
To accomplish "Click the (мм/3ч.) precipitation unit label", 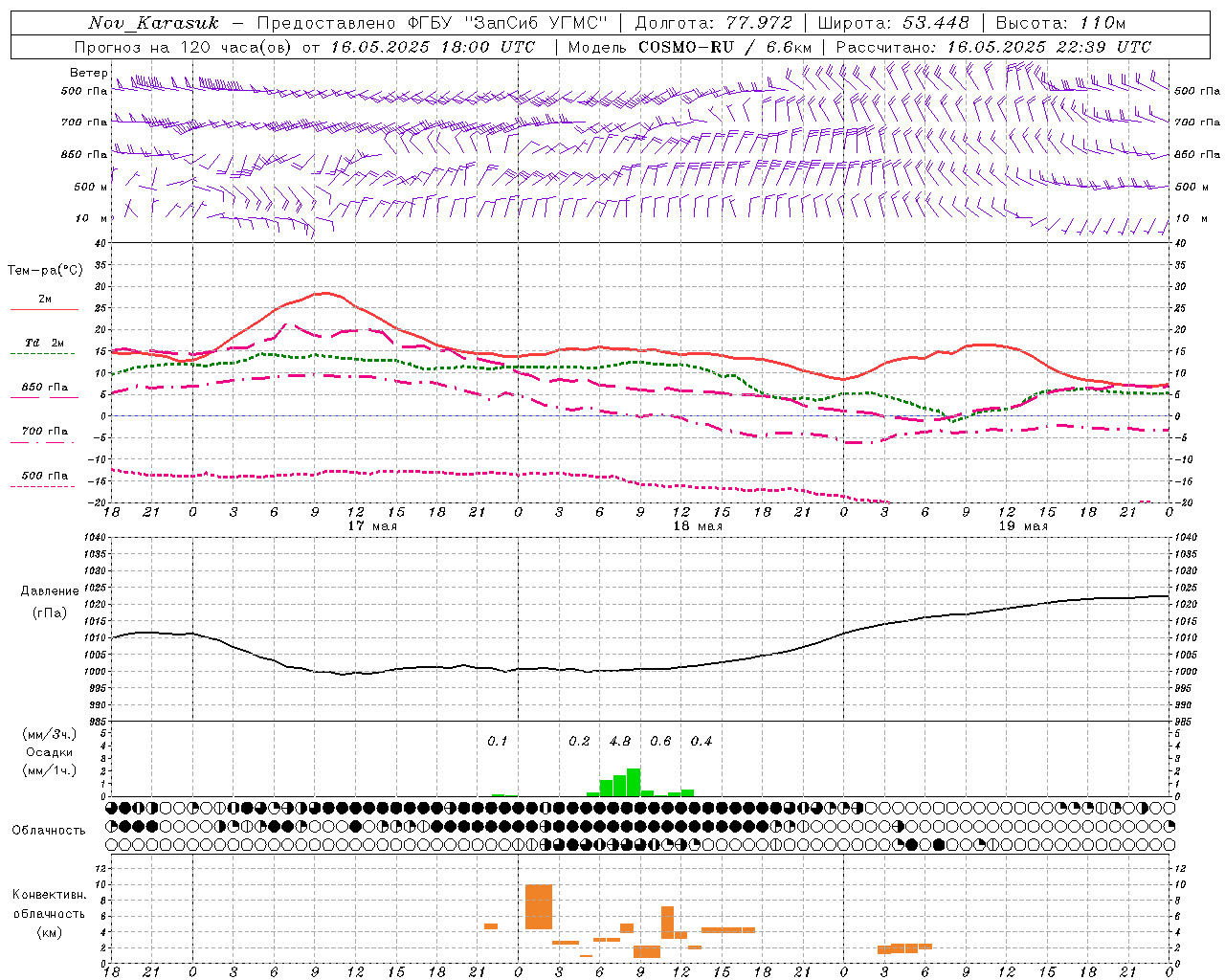I will [50, 734].
